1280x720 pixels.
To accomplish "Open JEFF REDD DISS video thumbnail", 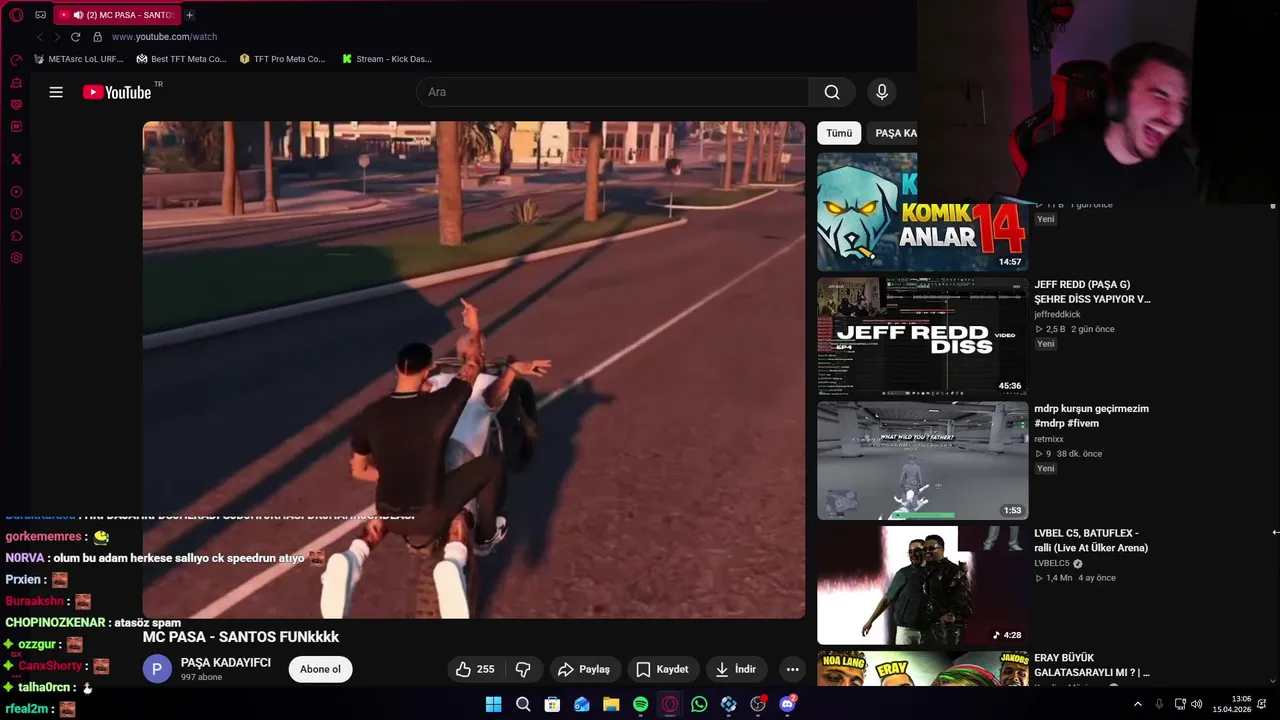I will [x=922, y=336].
